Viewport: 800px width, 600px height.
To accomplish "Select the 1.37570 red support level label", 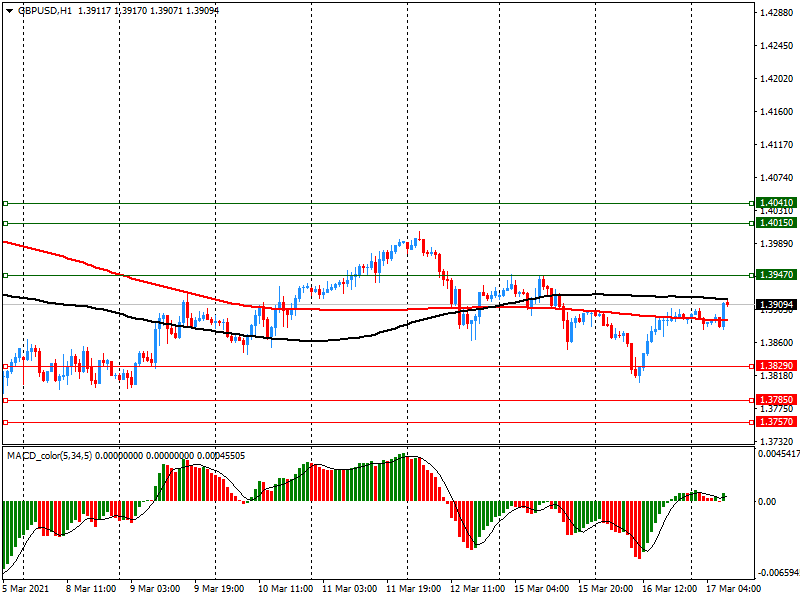I will [776, 422].
